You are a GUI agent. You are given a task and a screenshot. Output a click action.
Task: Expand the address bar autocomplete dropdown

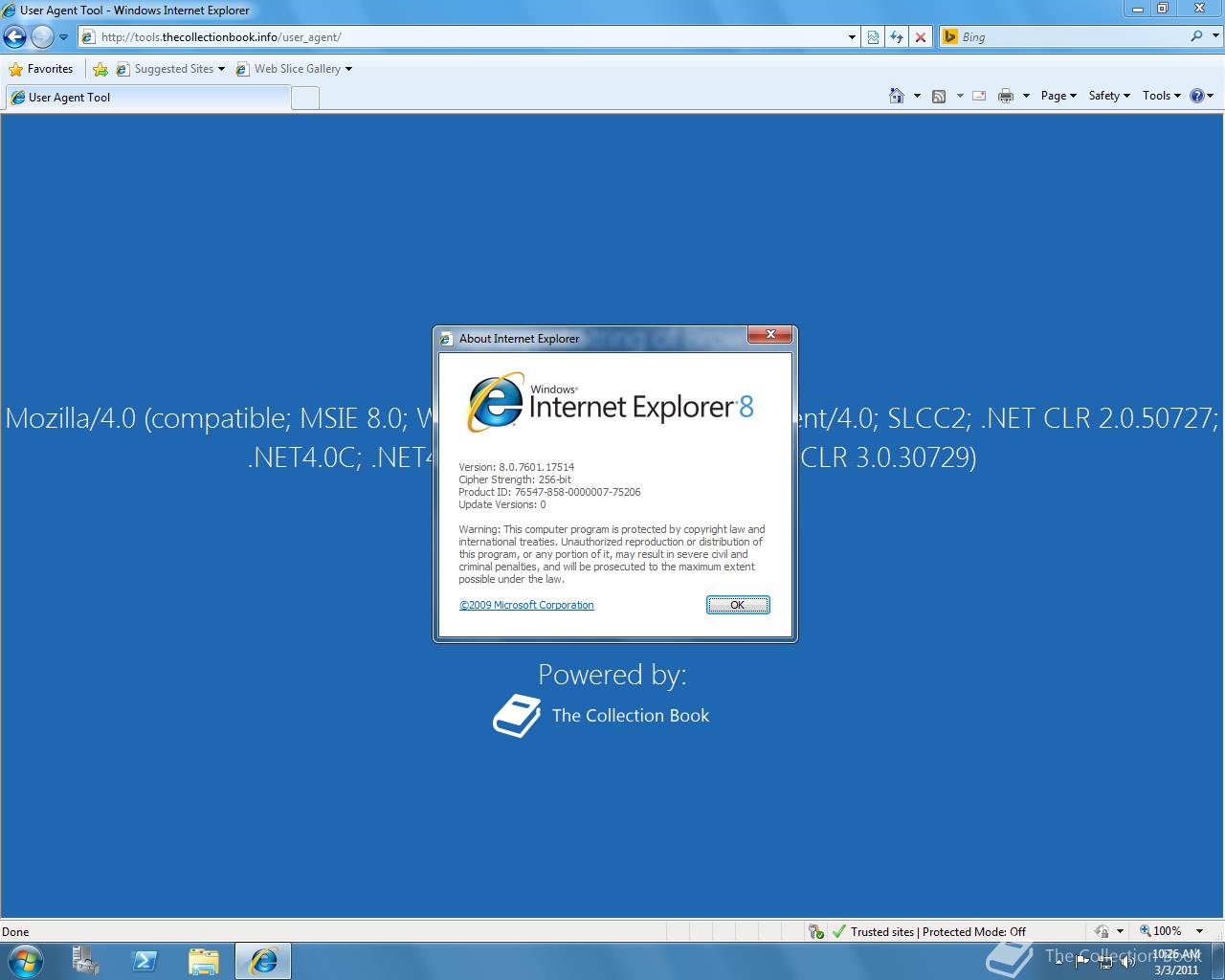[x=852, y=37]
